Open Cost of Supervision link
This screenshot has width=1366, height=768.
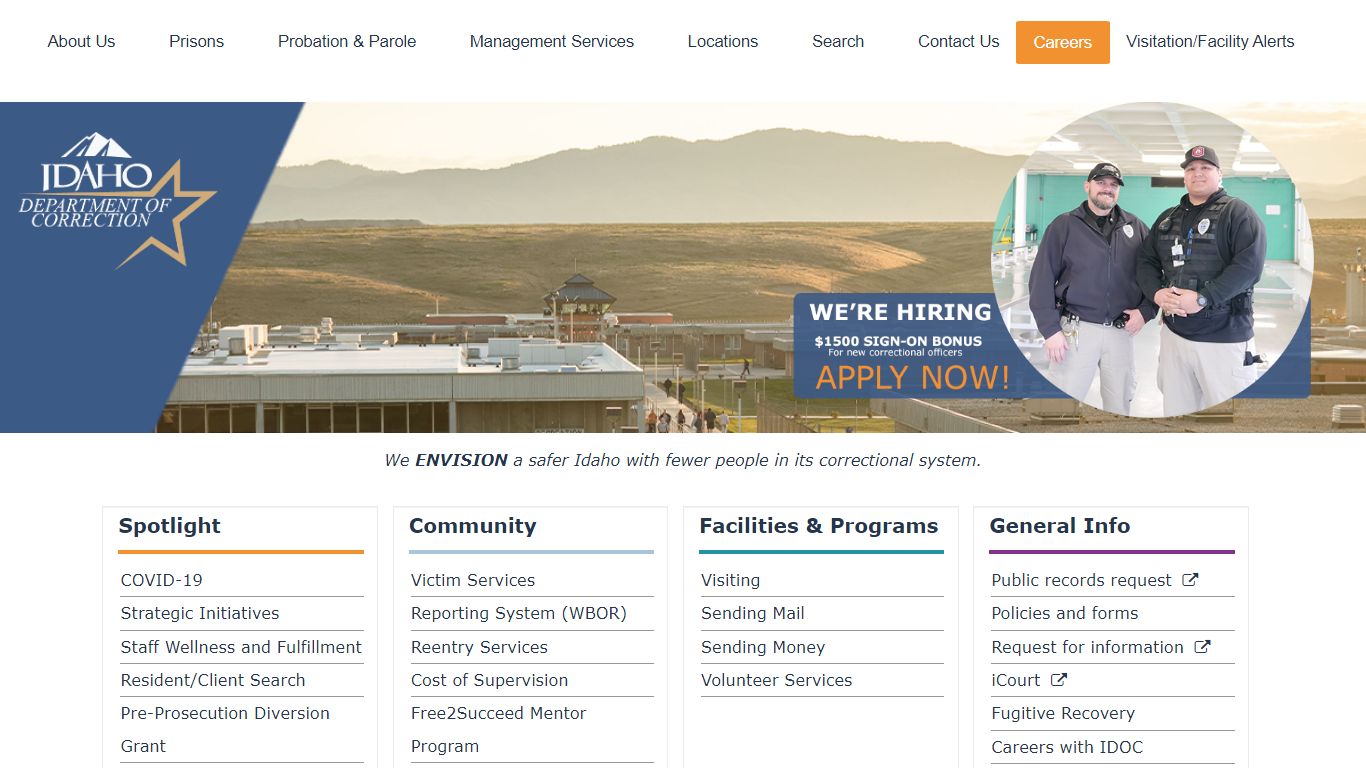[489, 680]
